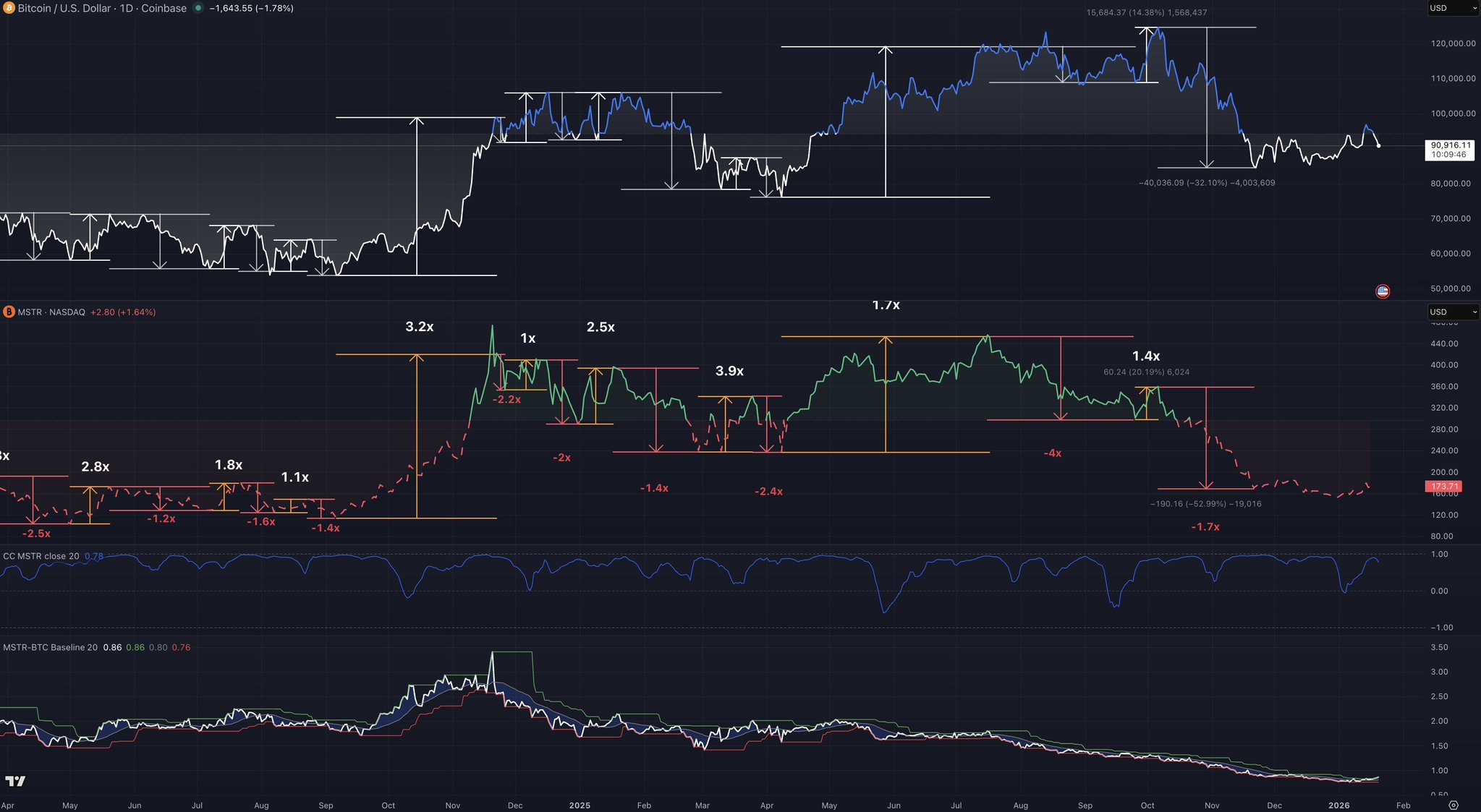Click the 100,000.00 price scale label
This screenshot has height=812, width=1481.
click(1453, 114)
